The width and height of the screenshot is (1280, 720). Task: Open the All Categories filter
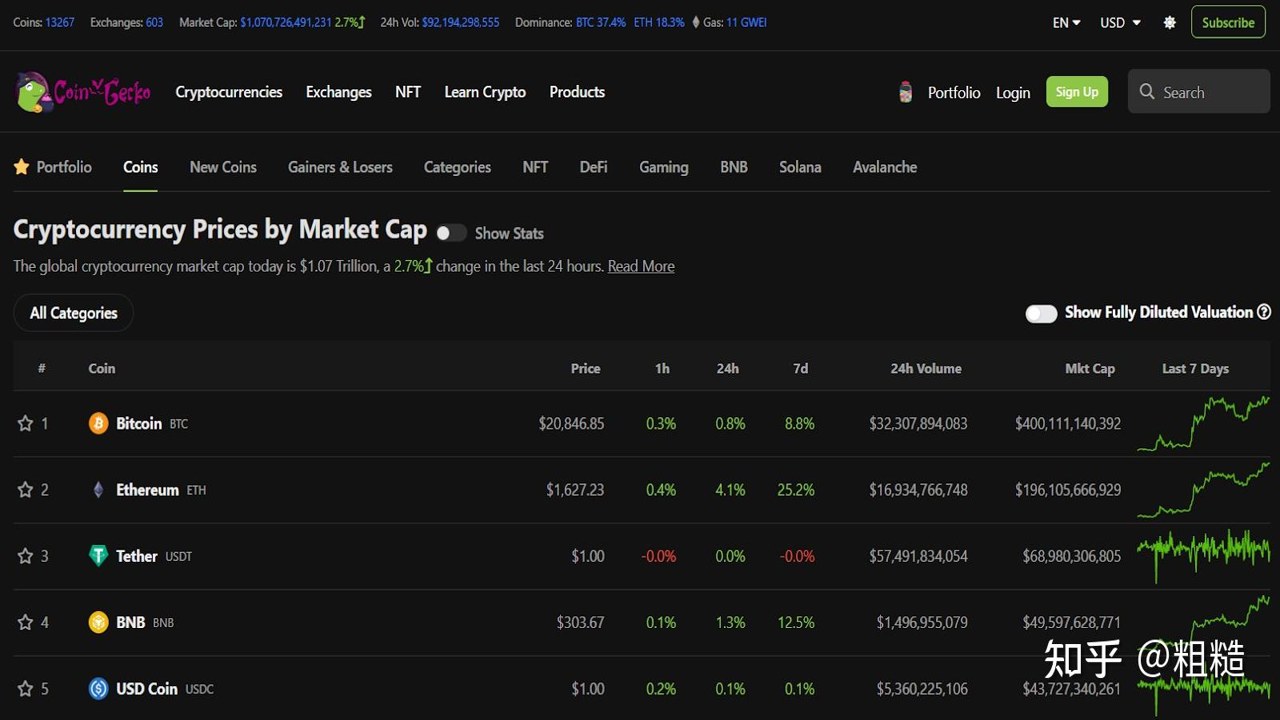click(x=73, y=313)
